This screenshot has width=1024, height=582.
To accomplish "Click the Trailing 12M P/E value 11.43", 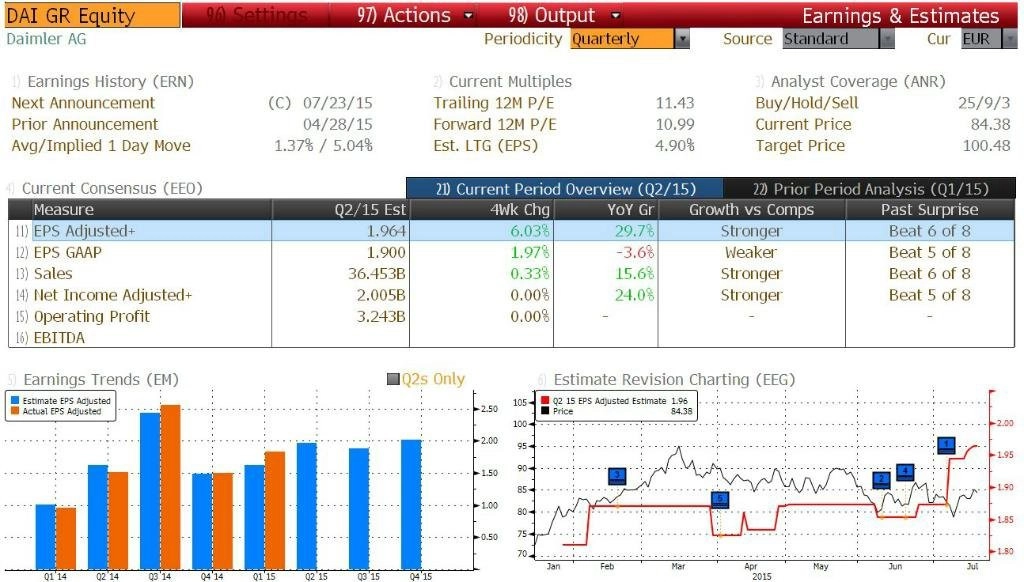I will pyautogui.click(x=675, y=103).
